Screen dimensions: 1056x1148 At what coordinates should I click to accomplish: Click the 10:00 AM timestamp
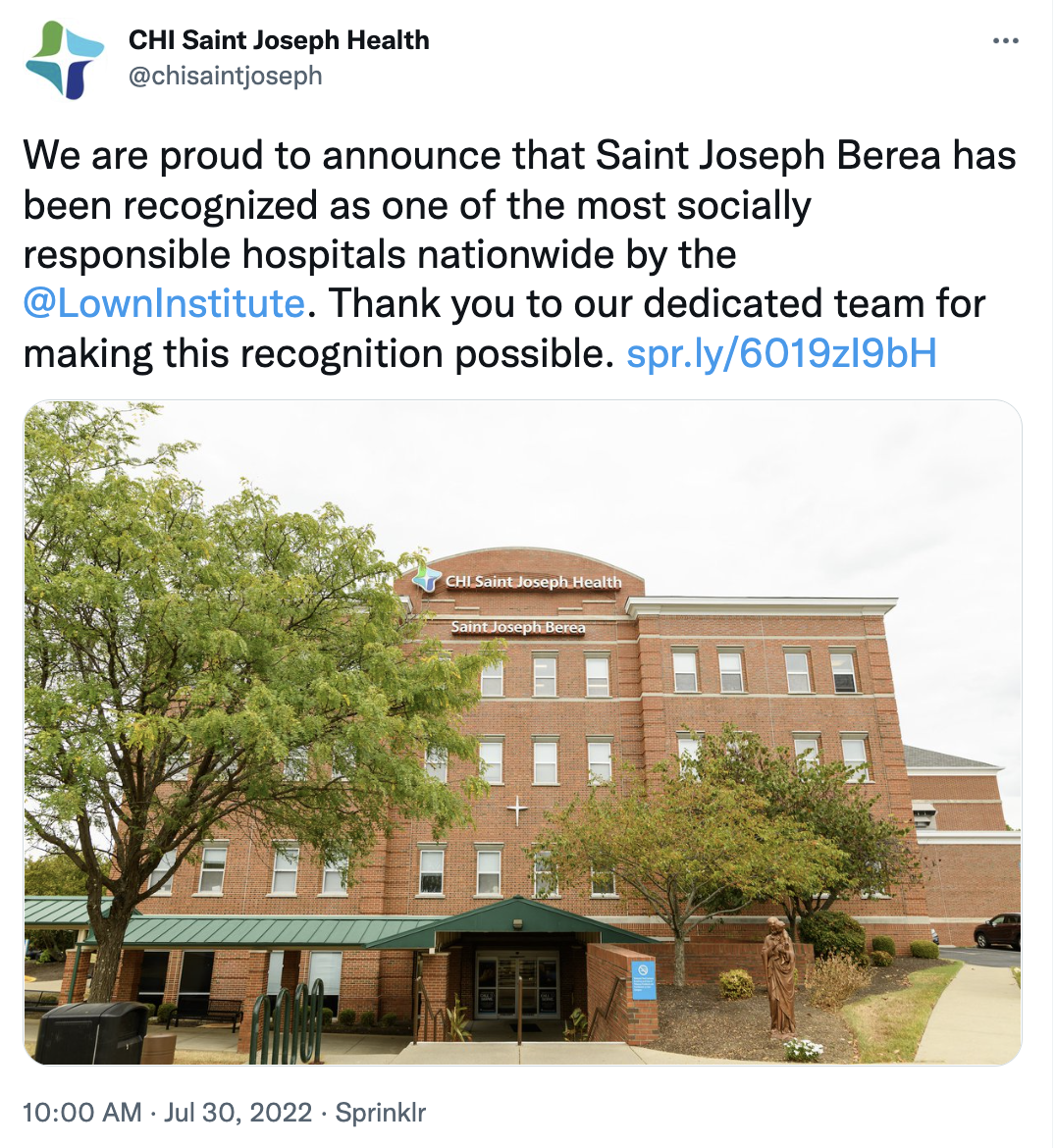point(81,1112)
